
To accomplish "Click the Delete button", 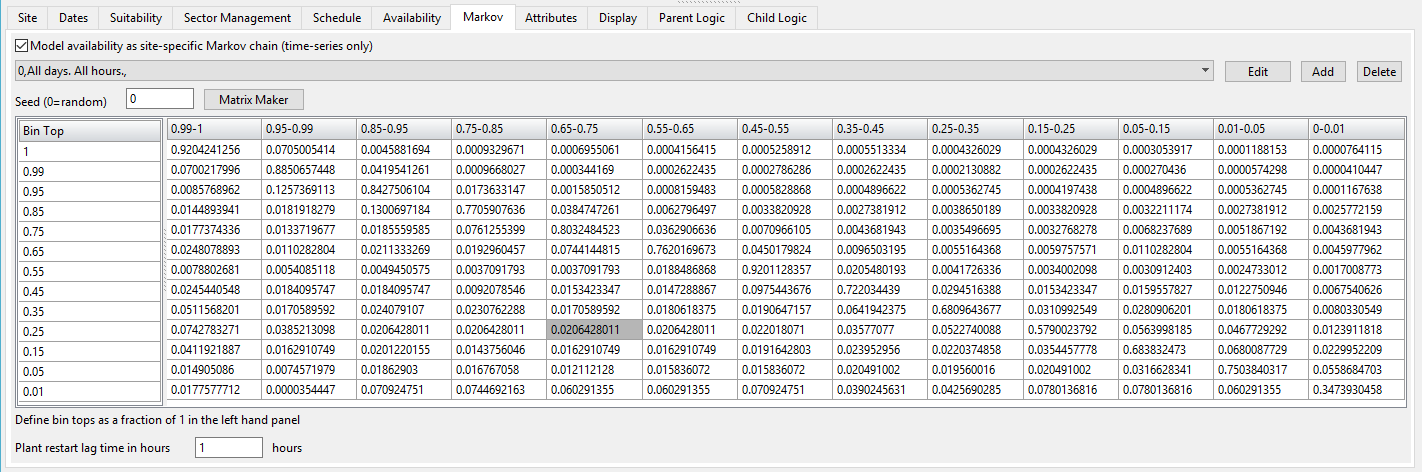I will point(1379,72).
